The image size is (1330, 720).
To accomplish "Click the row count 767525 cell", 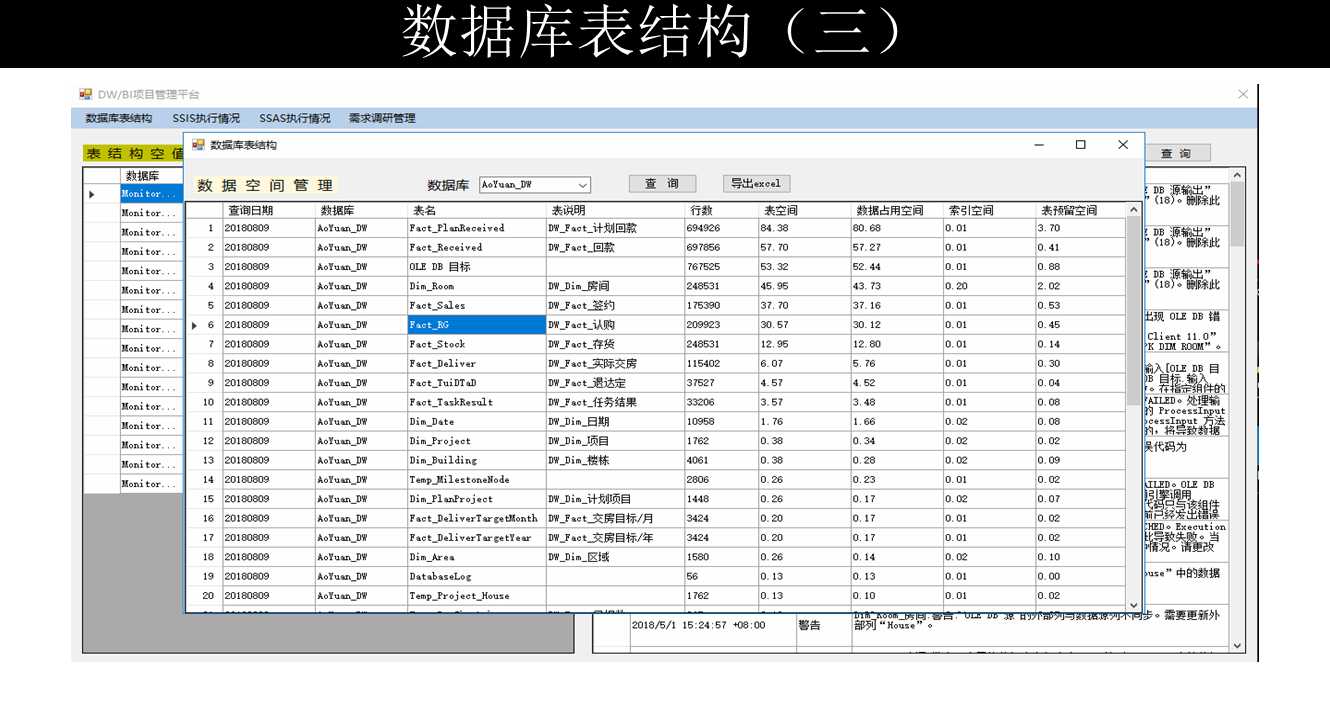I will click(721, 267).
